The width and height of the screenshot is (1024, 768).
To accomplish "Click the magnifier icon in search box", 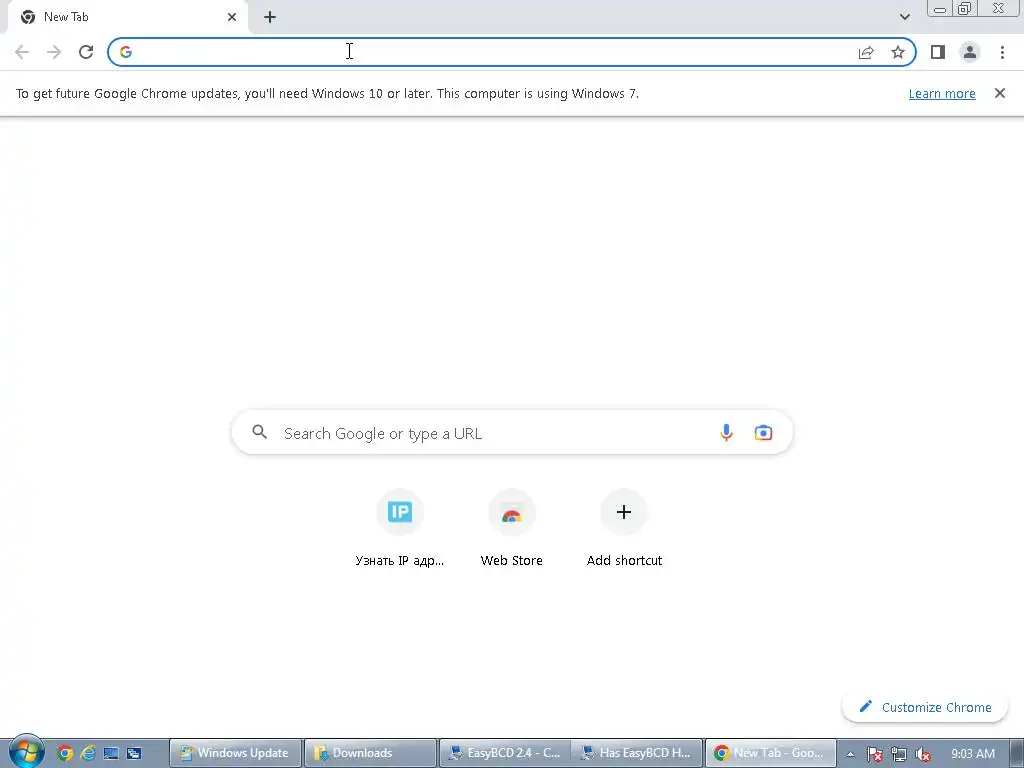I will pyautogui.click(x=260, y=432).
